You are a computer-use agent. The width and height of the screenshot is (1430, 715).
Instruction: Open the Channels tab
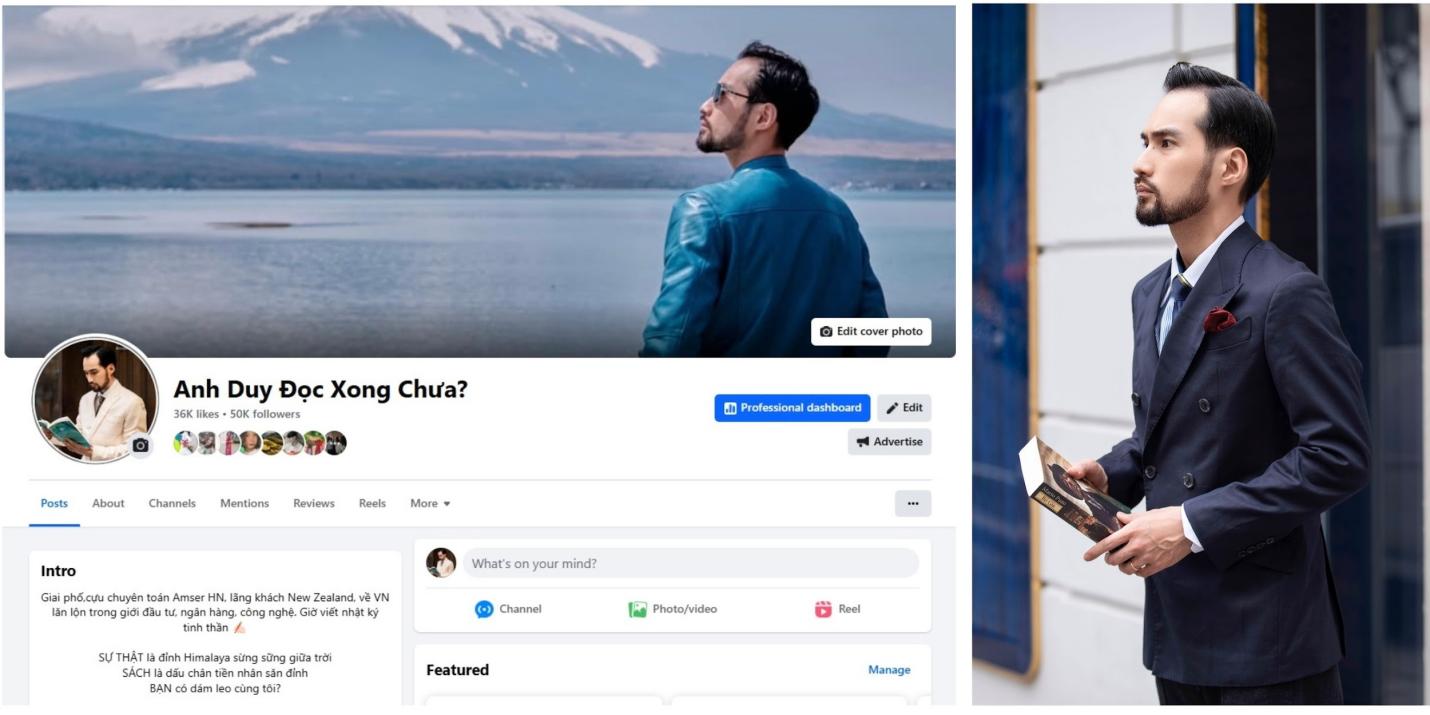pyautogui.click(x=172, y=503)
